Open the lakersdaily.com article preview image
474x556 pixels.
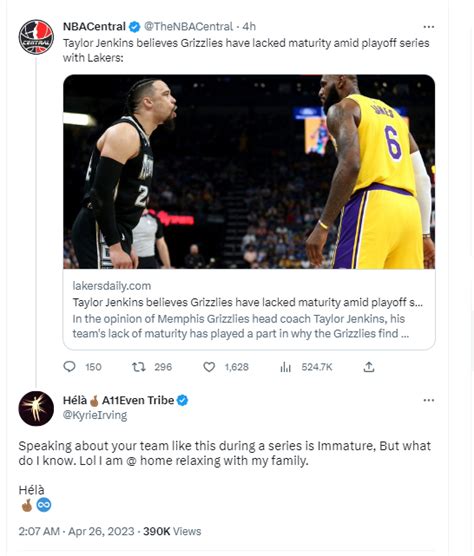(x=249, y=172)
